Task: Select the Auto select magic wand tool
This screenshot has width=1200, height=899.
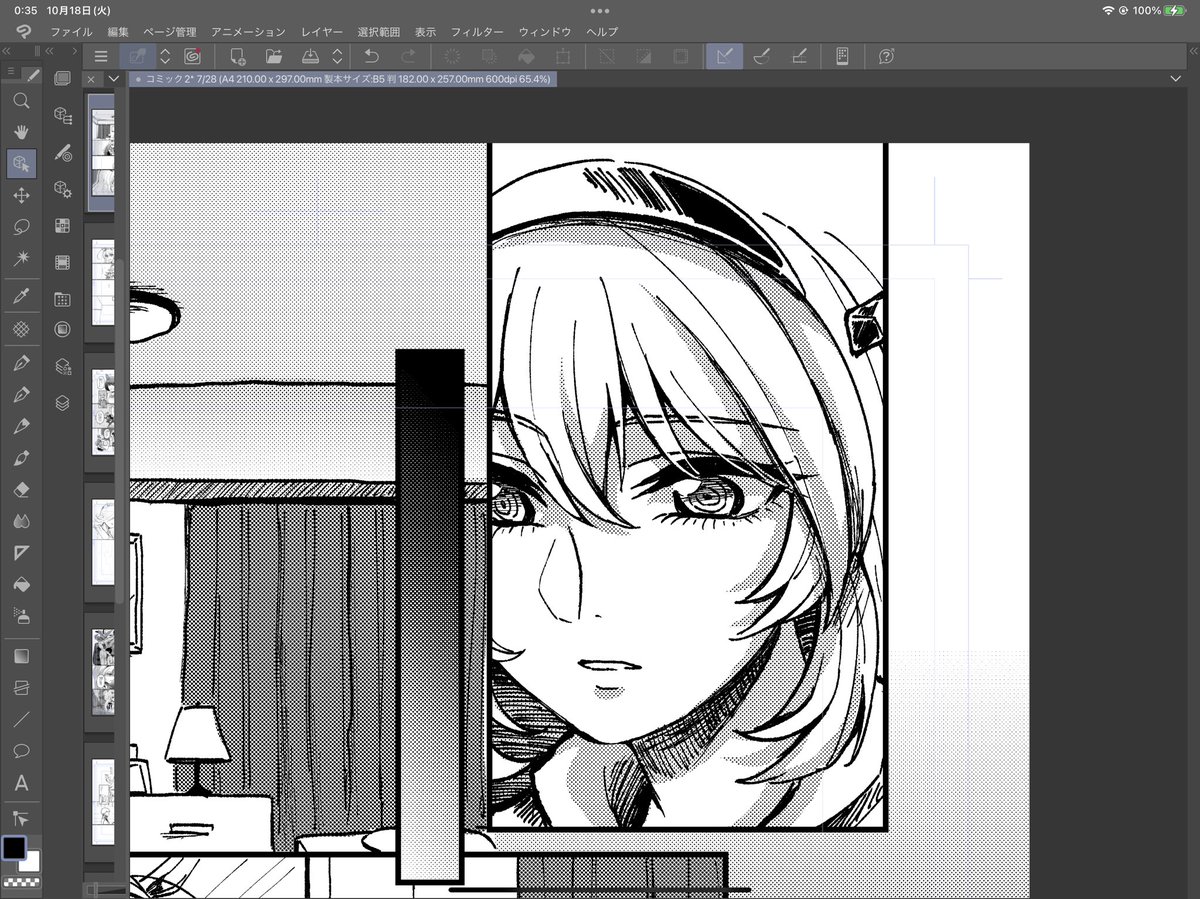Action: pos(21,259)
